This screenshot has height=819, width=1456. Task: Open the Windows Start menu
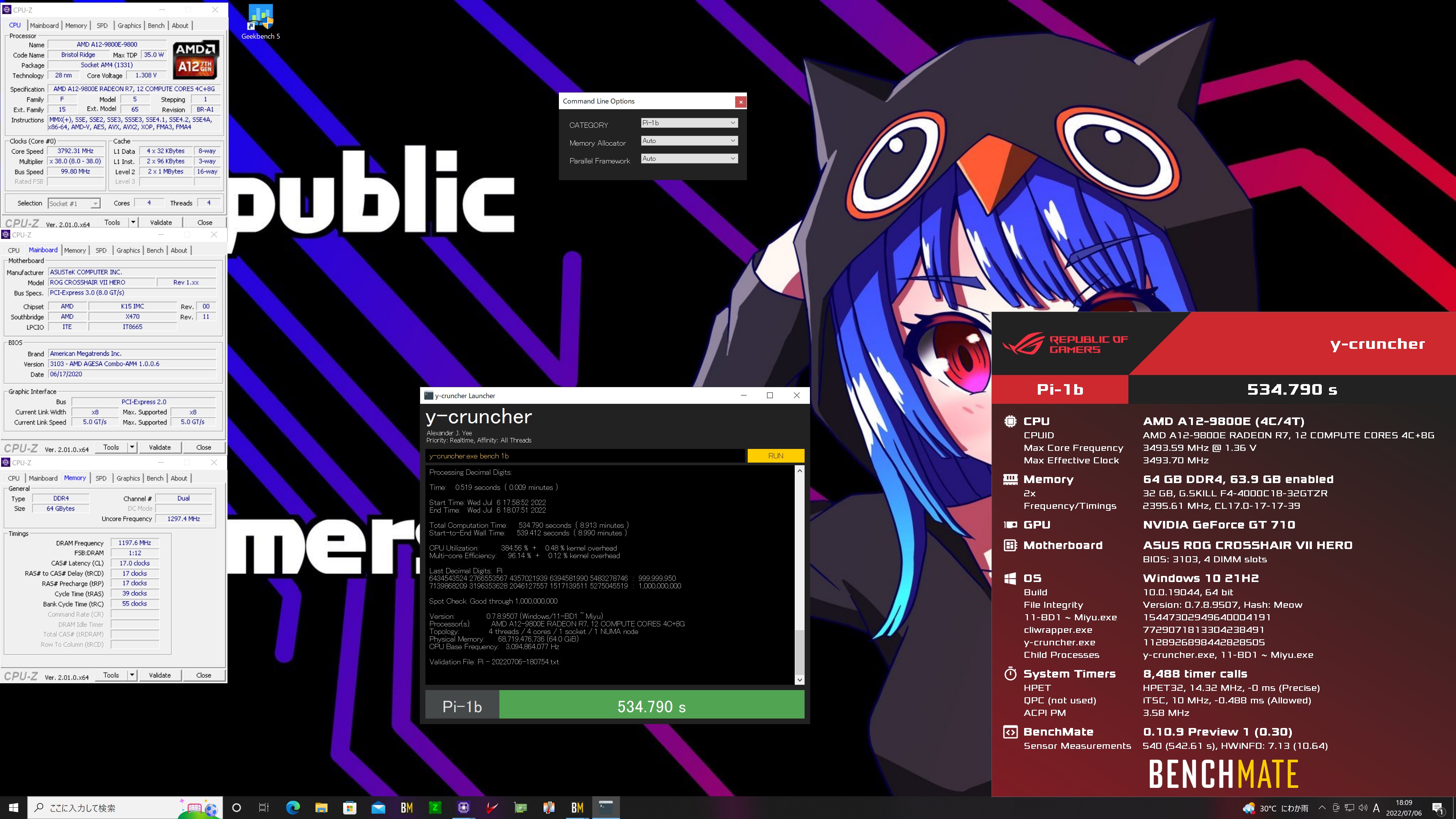pyautogui.click(x=14, y=808)
